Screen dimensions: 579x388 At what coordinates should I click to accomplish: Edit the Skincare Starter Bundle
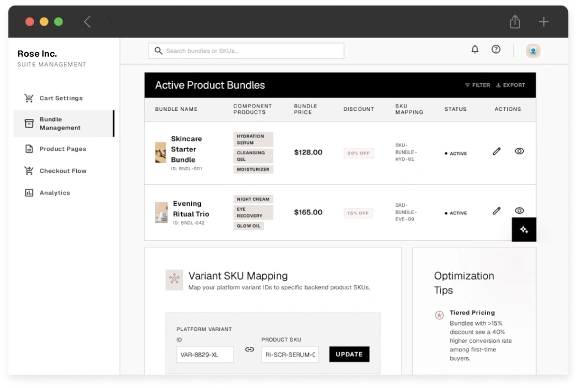[497, 151]
